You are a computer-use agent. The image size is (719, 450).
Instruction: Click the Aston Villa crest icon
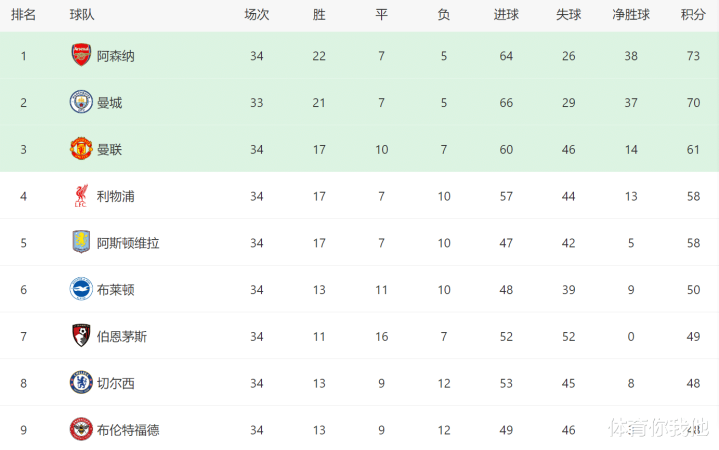click(x=81, y=243)
